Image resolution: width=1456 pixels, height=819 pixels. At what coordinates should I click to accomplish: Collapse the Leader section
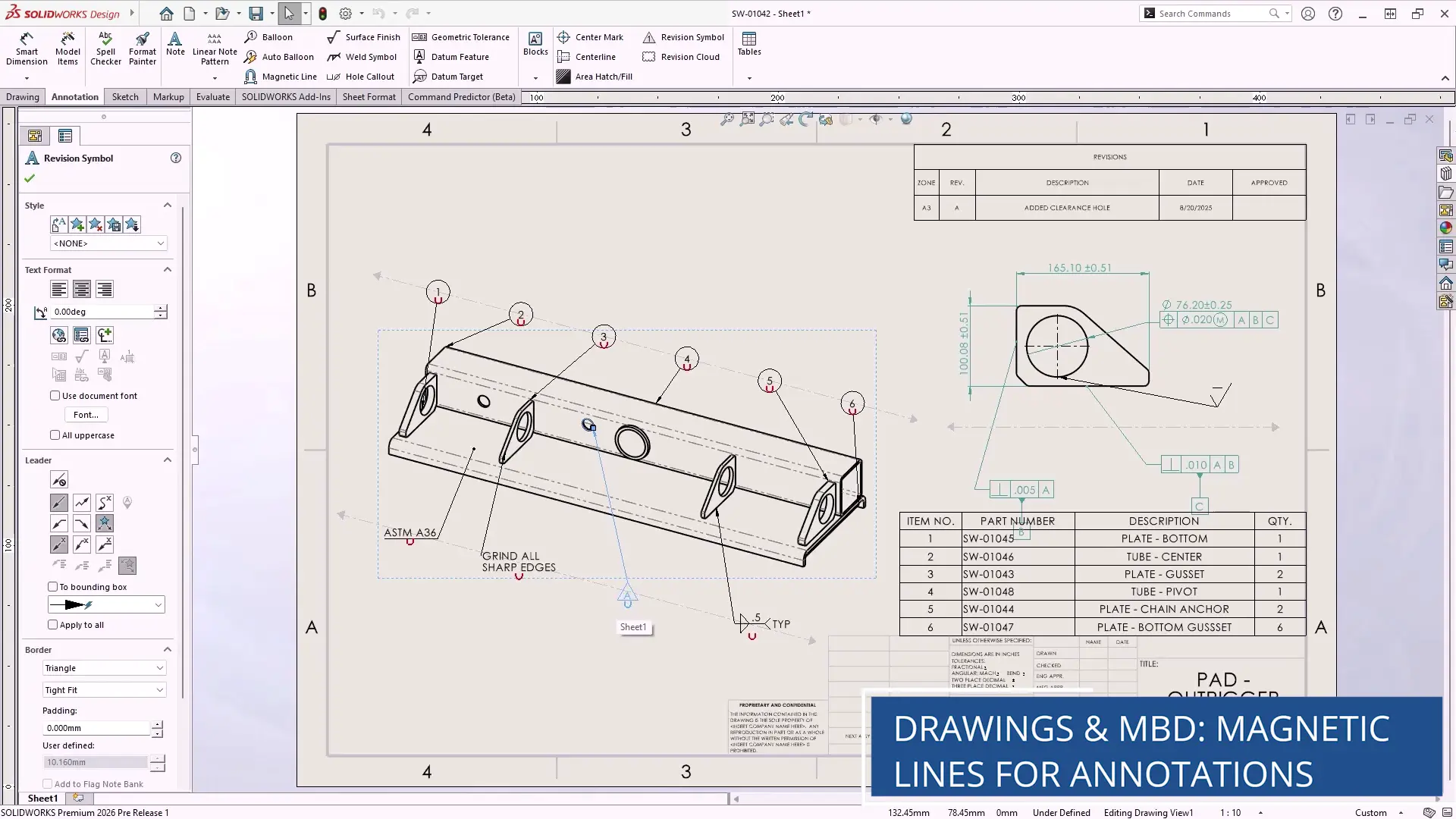coord(168,460)
